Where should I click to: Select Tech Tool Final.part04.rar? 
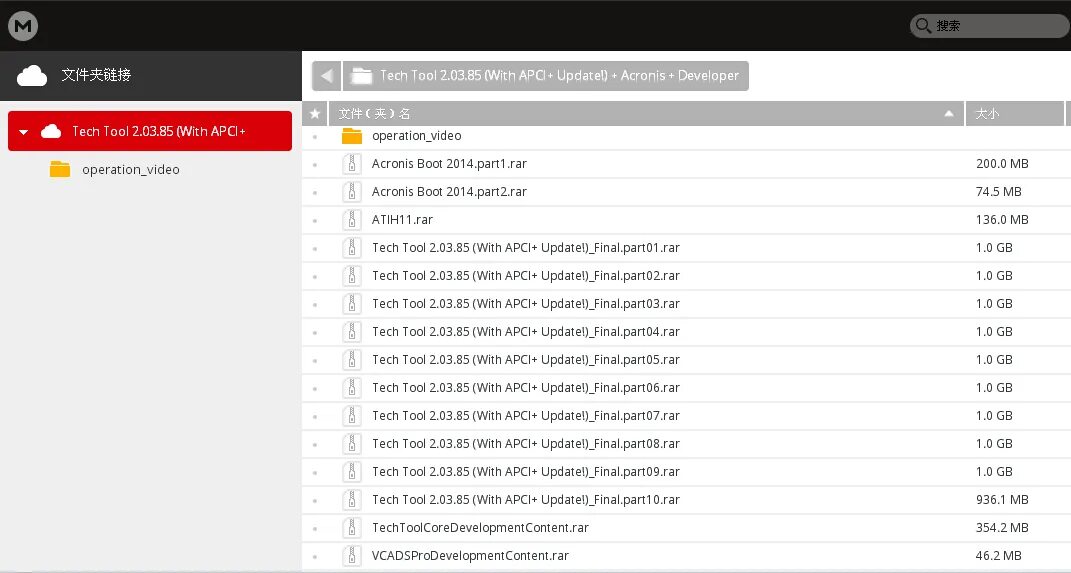click(526, 332)
